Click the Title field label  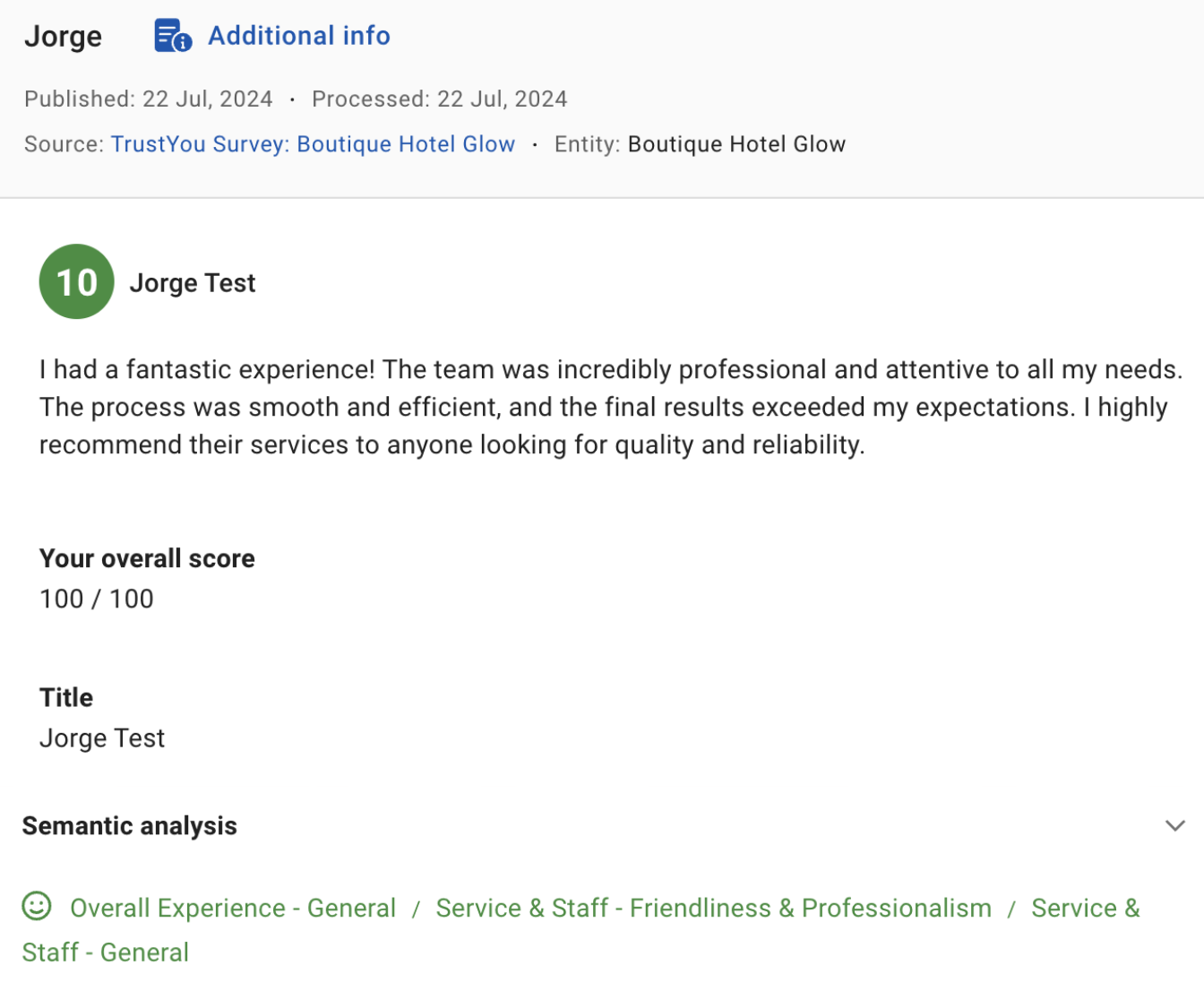pyautogui.click(x=66, y=697)
